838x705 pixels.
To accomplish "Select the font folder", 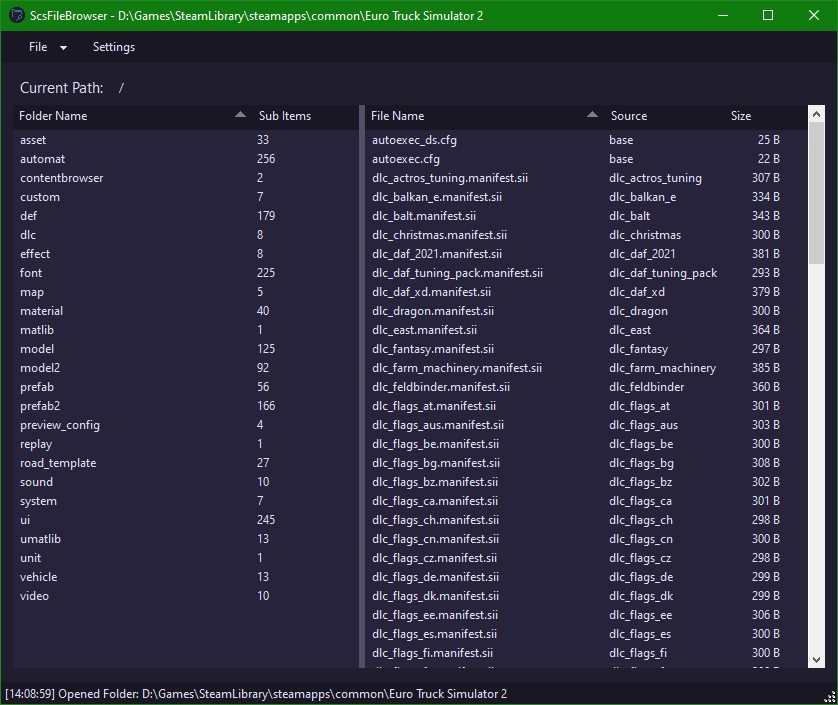I will [186, 273].
